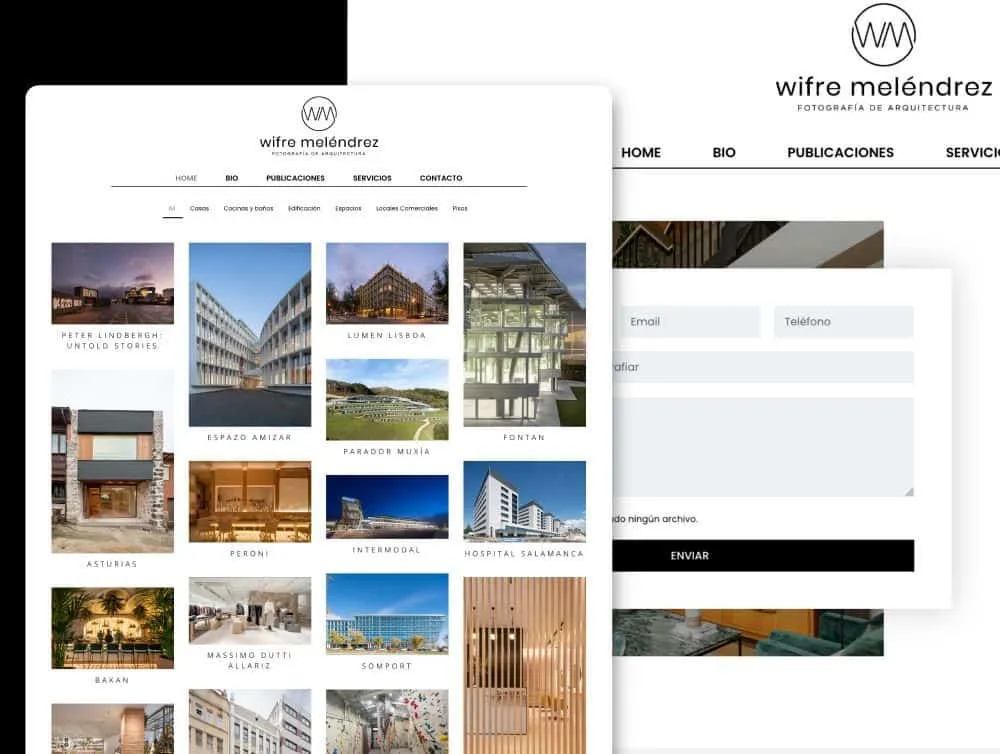
Task: Open the Espazo Amizar building photo
Action: (x=250, y=334)
